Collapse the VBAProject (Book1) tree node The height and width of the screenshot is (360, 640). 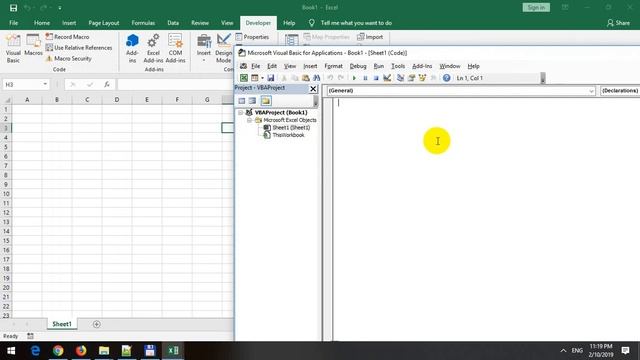pos(240,112)
